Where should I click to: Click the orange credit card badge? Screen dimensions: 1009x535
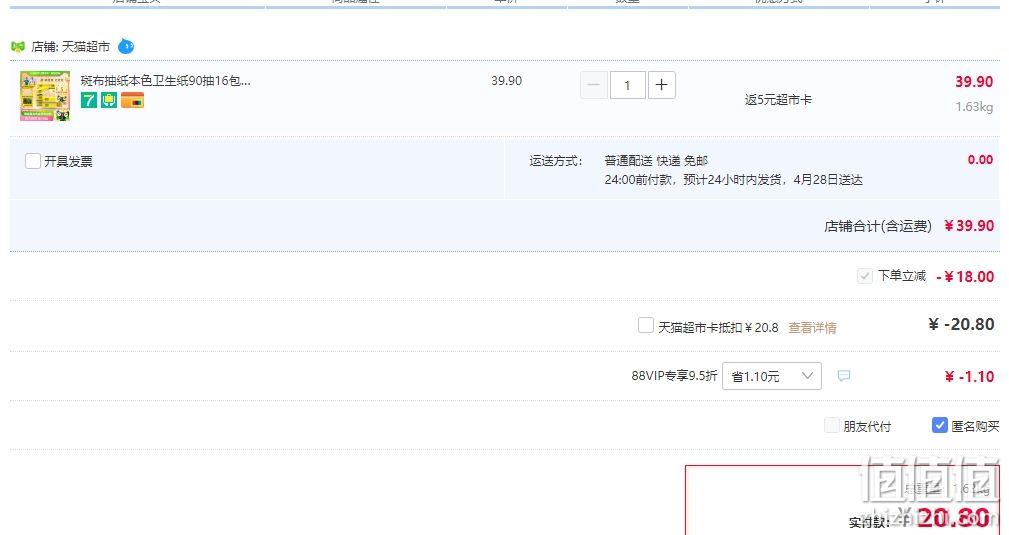coord(133,100)
